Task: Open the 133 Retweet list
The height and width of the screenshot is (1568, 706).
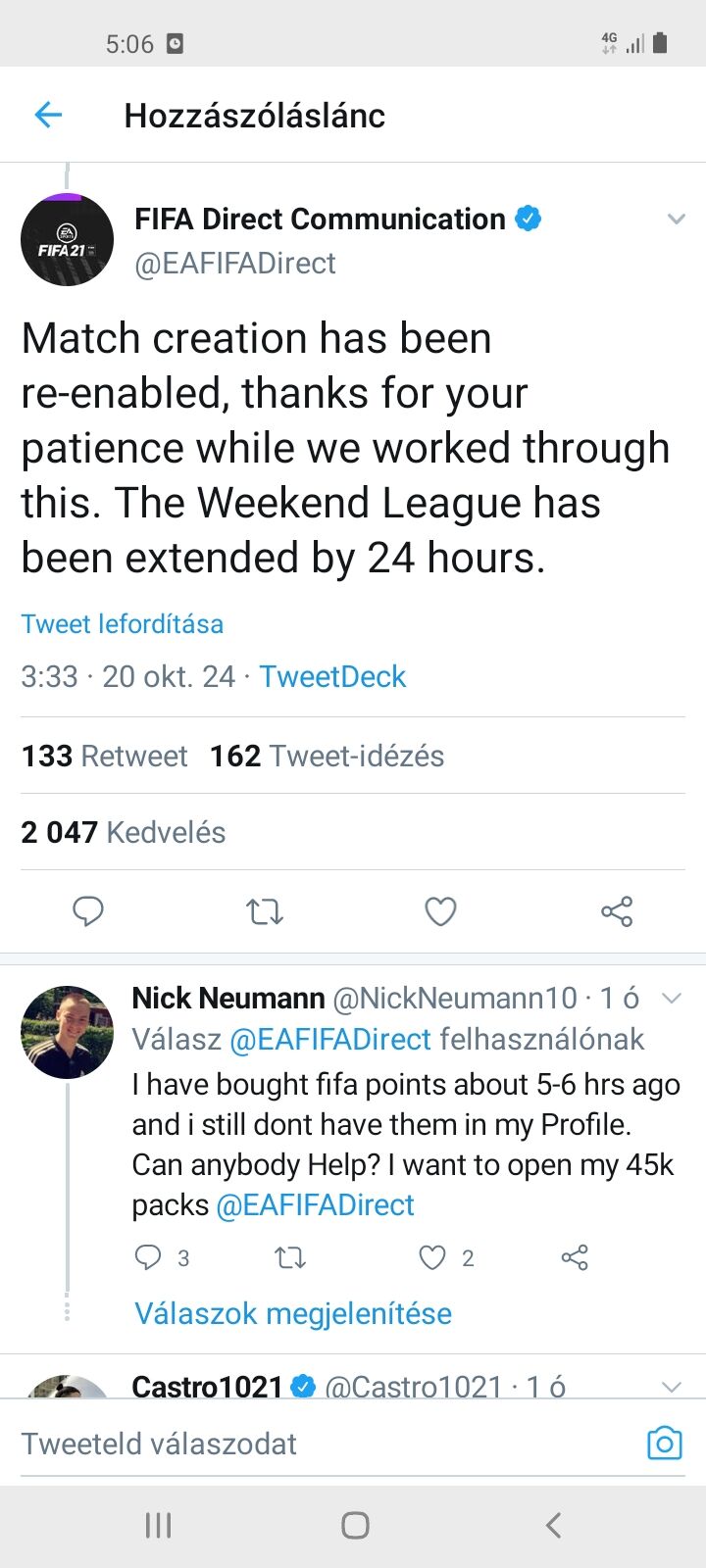Action: [x=105, y=756]
